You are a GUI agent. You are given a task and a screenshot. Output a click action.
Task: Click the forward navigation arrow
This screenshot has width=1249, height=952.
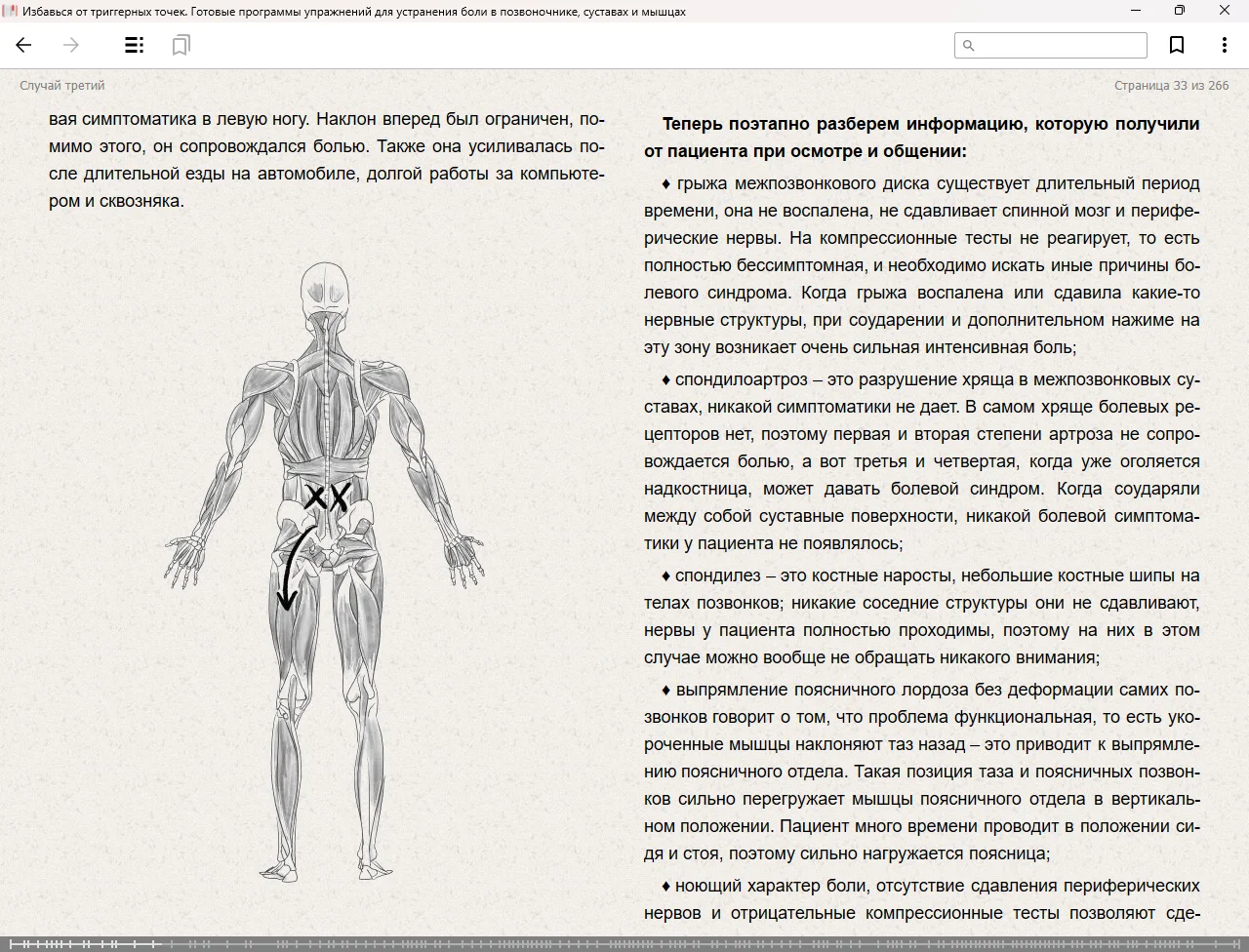click(71, 45)
